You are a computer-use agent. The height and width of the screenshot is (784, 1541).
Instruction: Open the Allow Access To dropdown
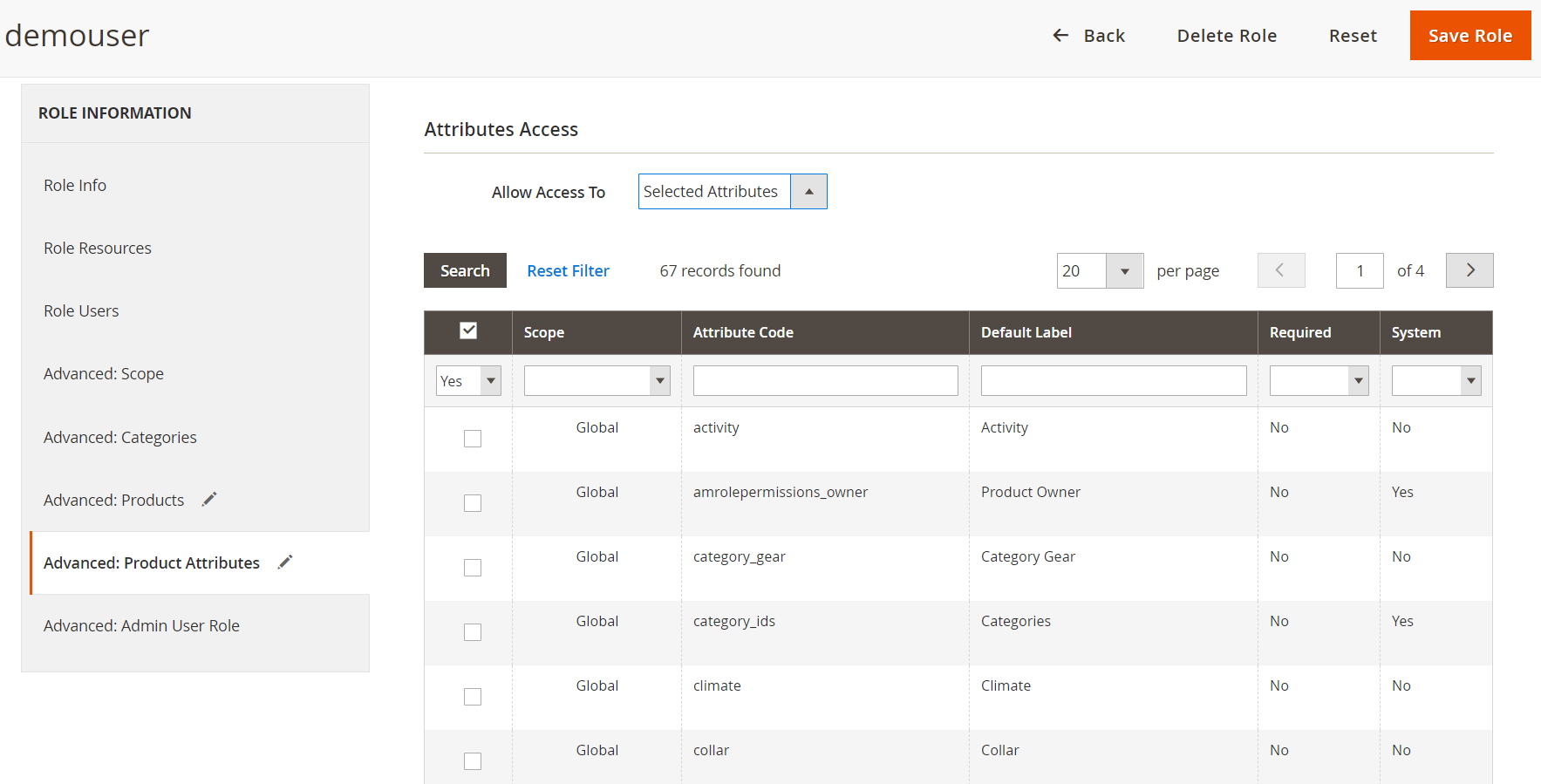coord(733,192)
